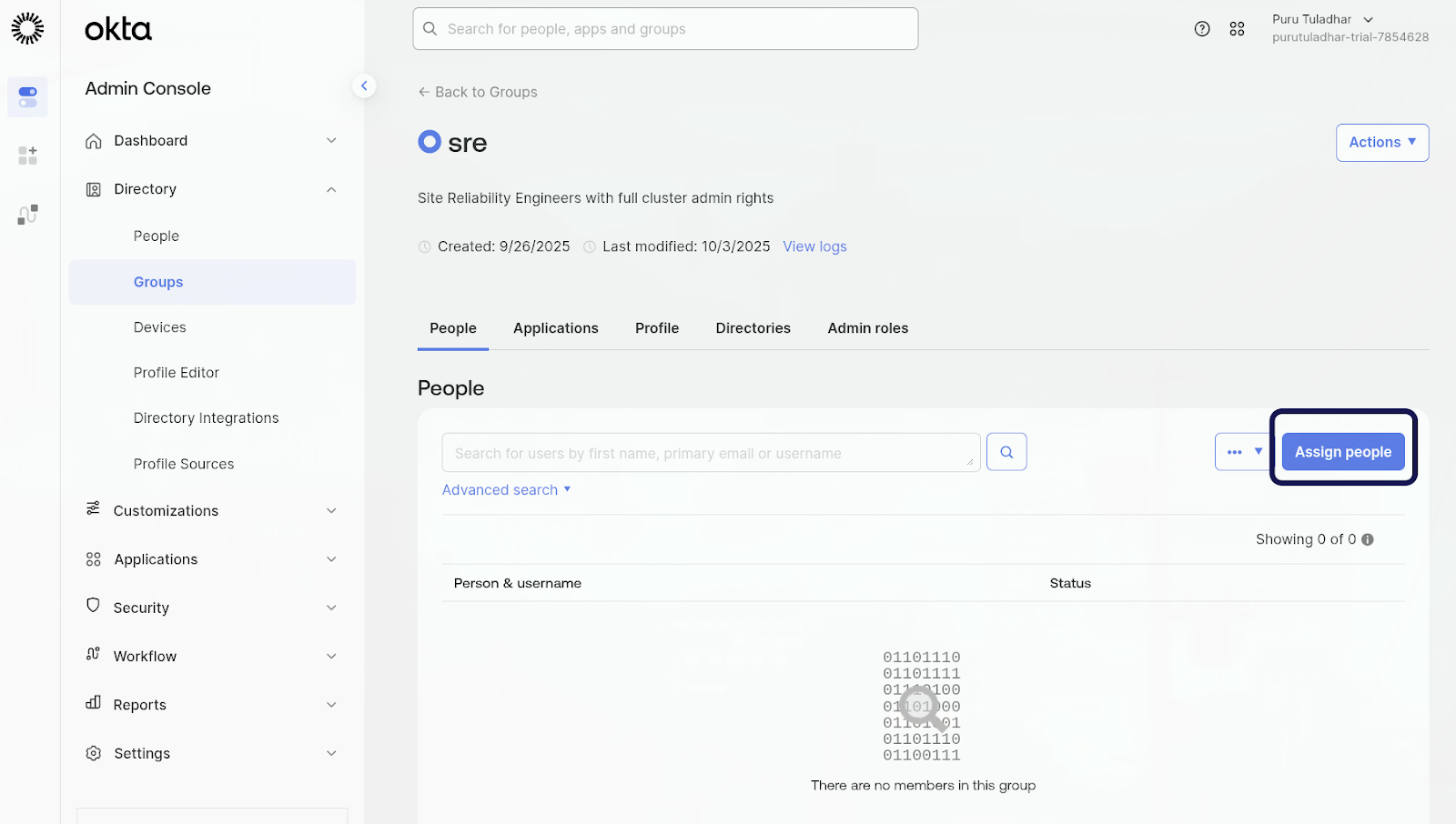Click the magnifier search button for users

coord(1006,452)
